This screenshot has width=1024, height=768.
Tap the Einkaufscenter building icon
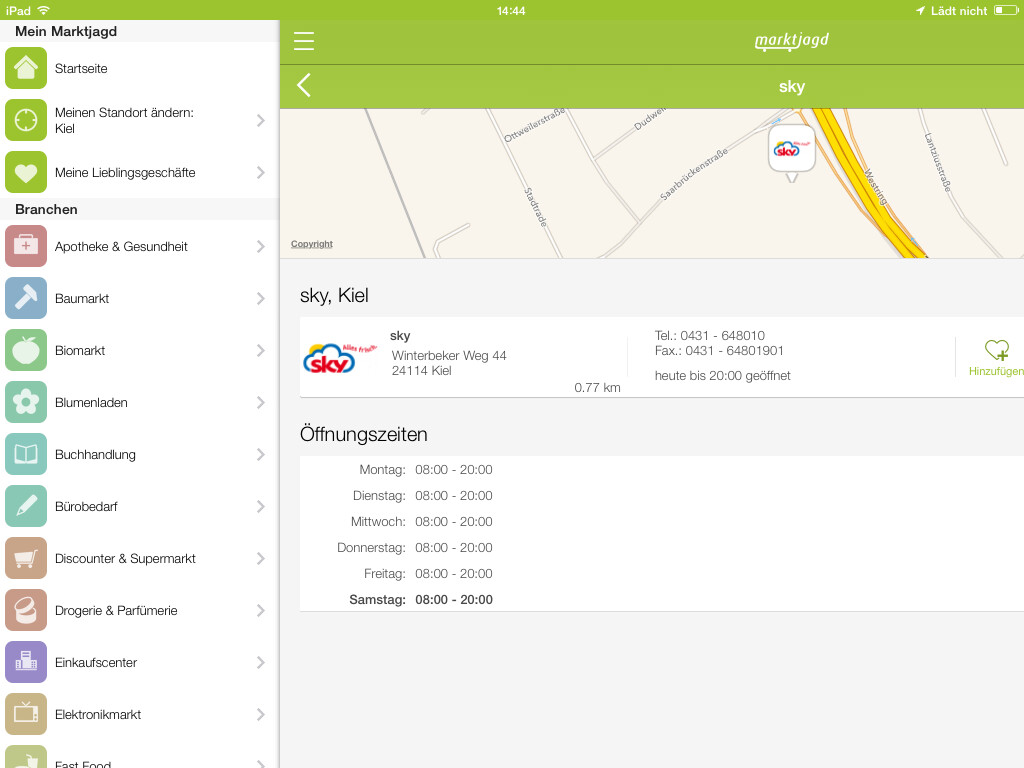click(26, 662)
